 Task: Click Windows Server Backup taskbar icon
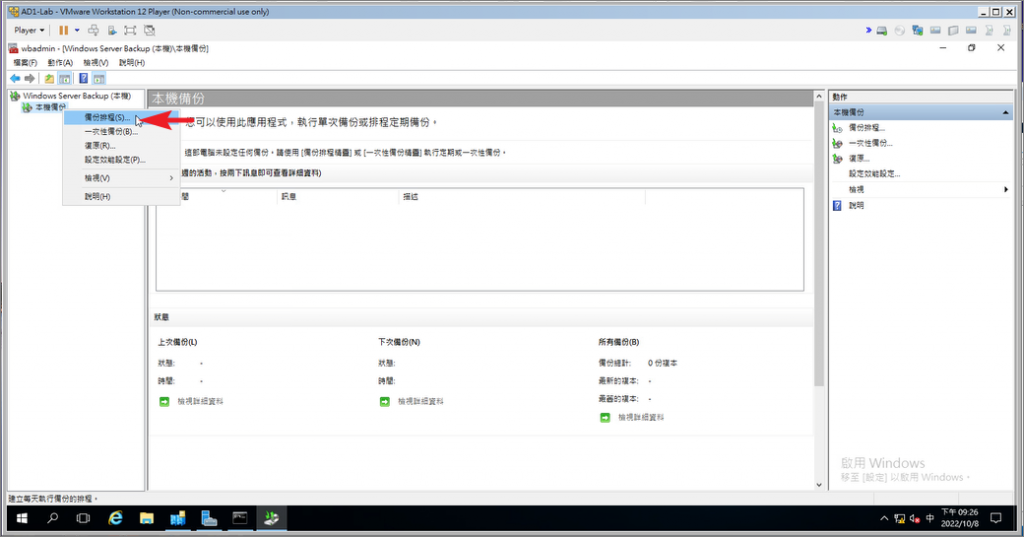click(x=272, y=518)
